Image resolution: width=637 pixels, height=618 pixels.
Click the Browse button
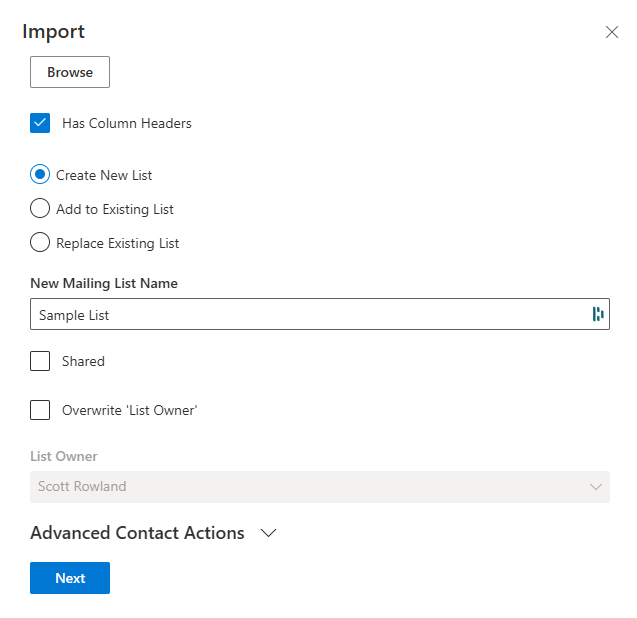coord(70,72)
